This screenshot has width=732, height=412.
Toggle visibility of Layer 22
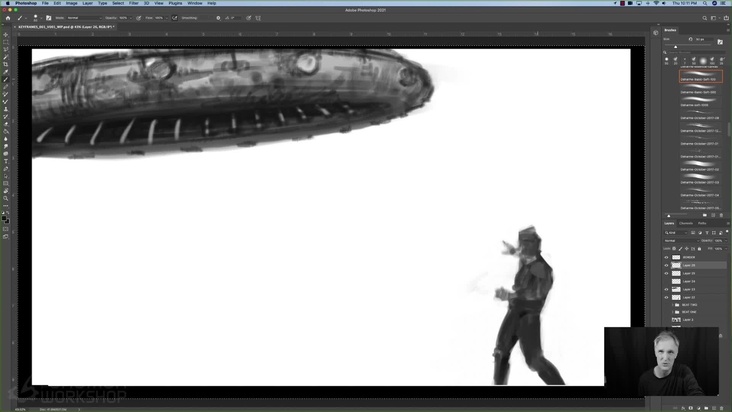666,297
